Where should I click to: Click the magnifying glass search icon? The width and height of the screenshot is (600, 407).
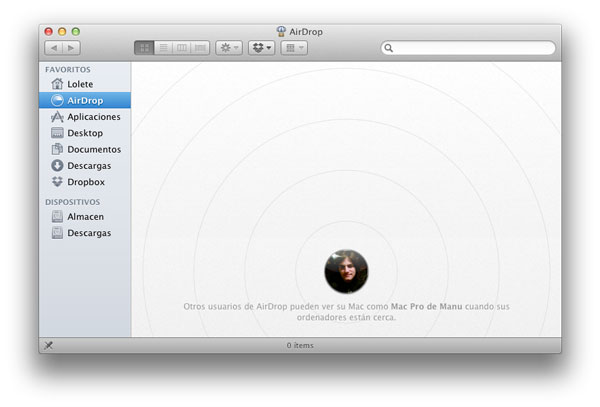pyautogui.click(x=388, y=48)
